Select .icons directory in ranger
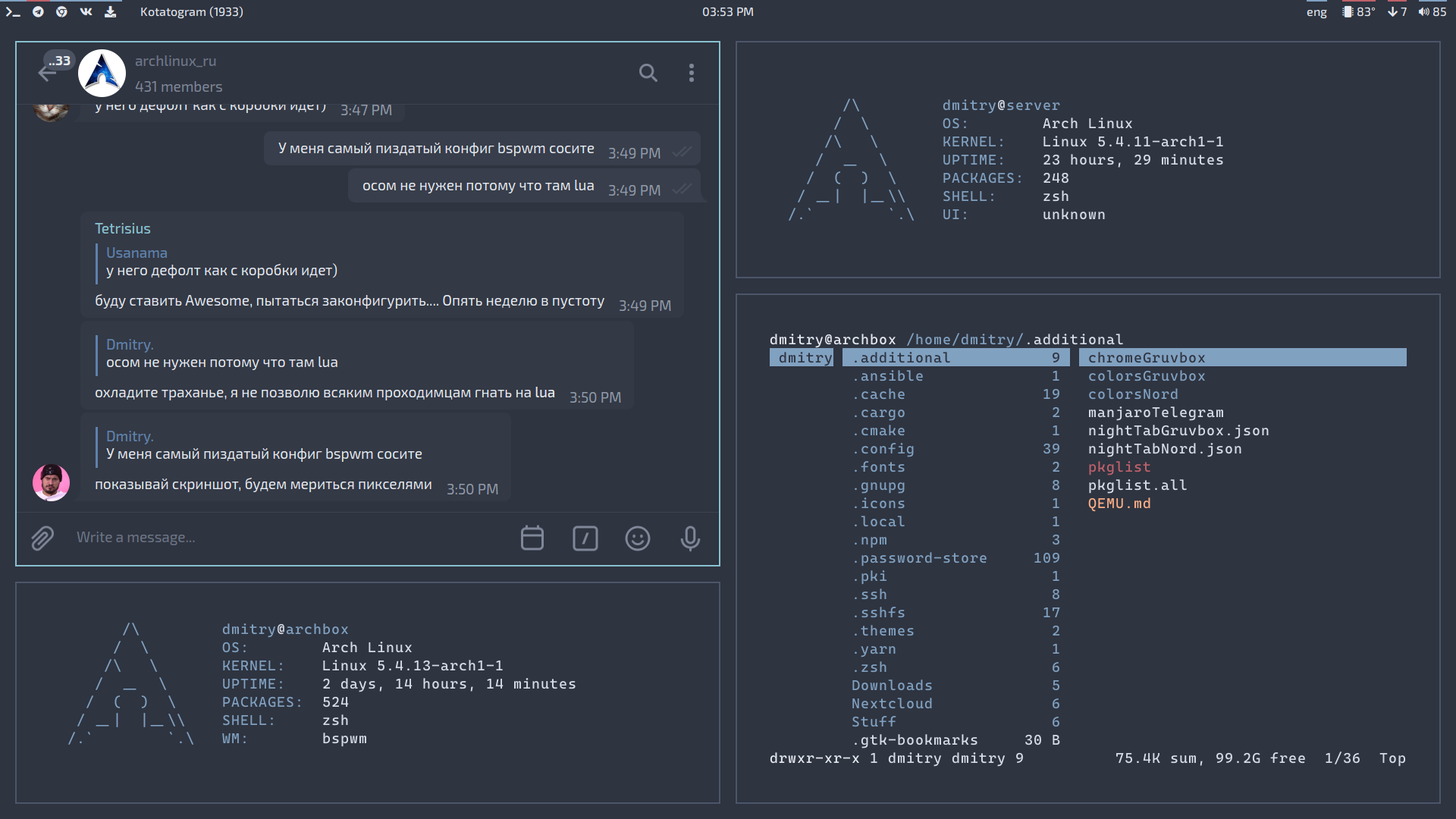The image size is (1456, 819). coord(955,504)
